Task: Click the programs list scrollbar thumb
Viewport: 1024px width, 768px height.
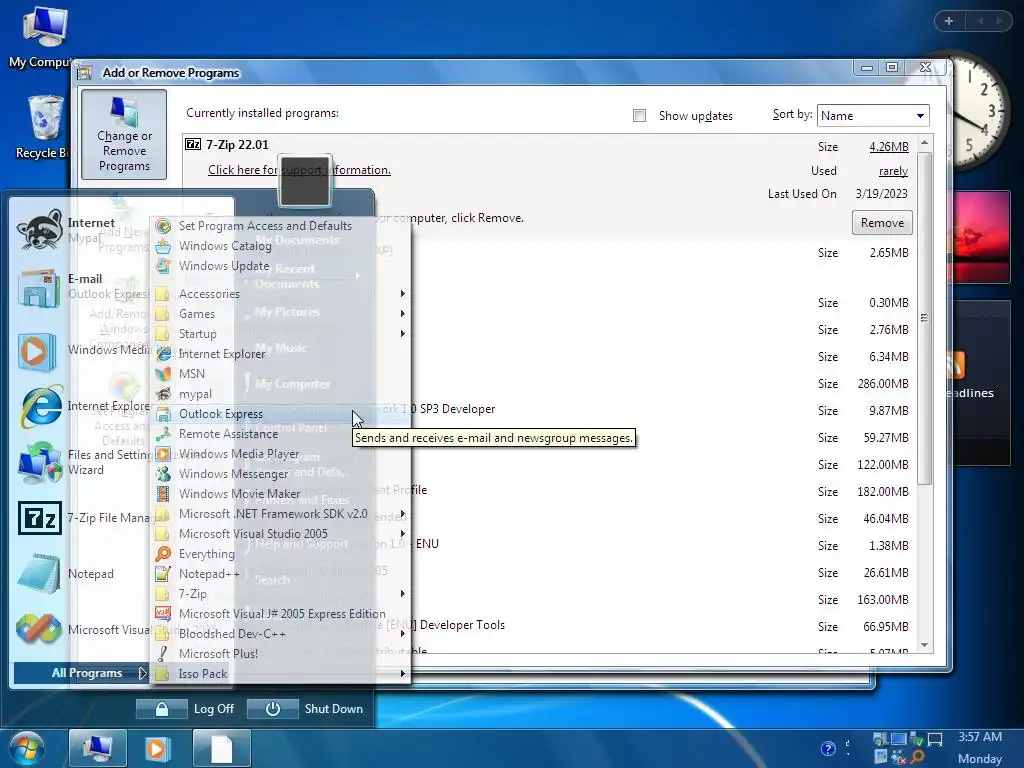Action: [924, 318]
